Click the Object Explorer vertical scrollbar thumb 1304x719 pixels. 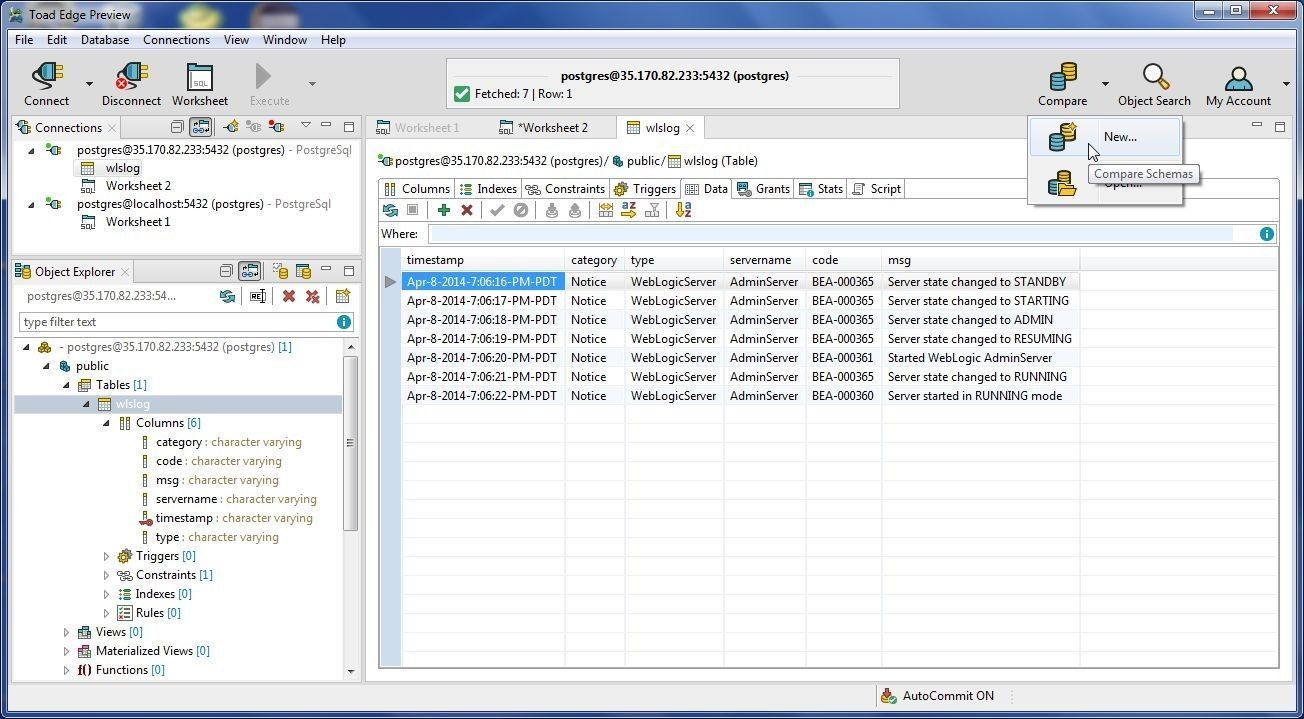(x=350, y=443)
